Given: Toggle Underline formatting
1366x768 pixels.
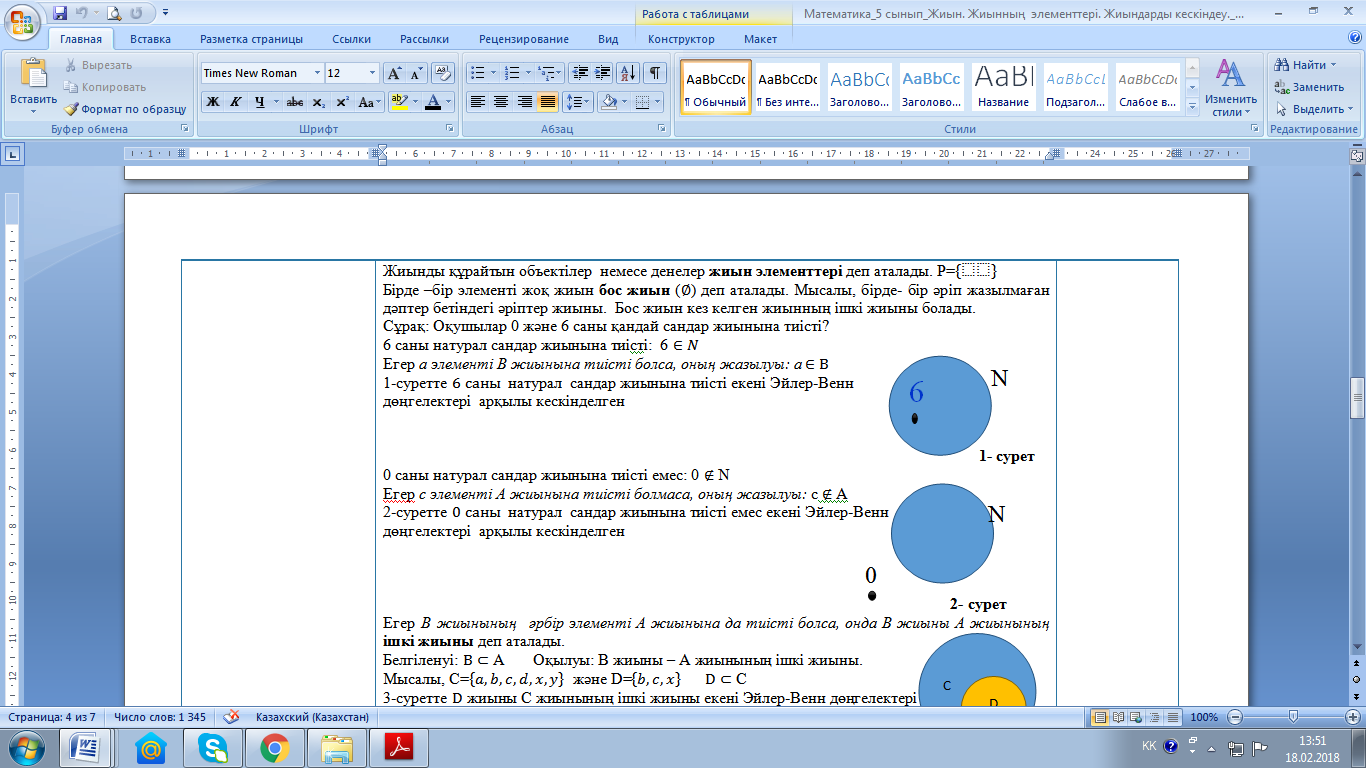Looking at the screenshot, I should [260, 102].
